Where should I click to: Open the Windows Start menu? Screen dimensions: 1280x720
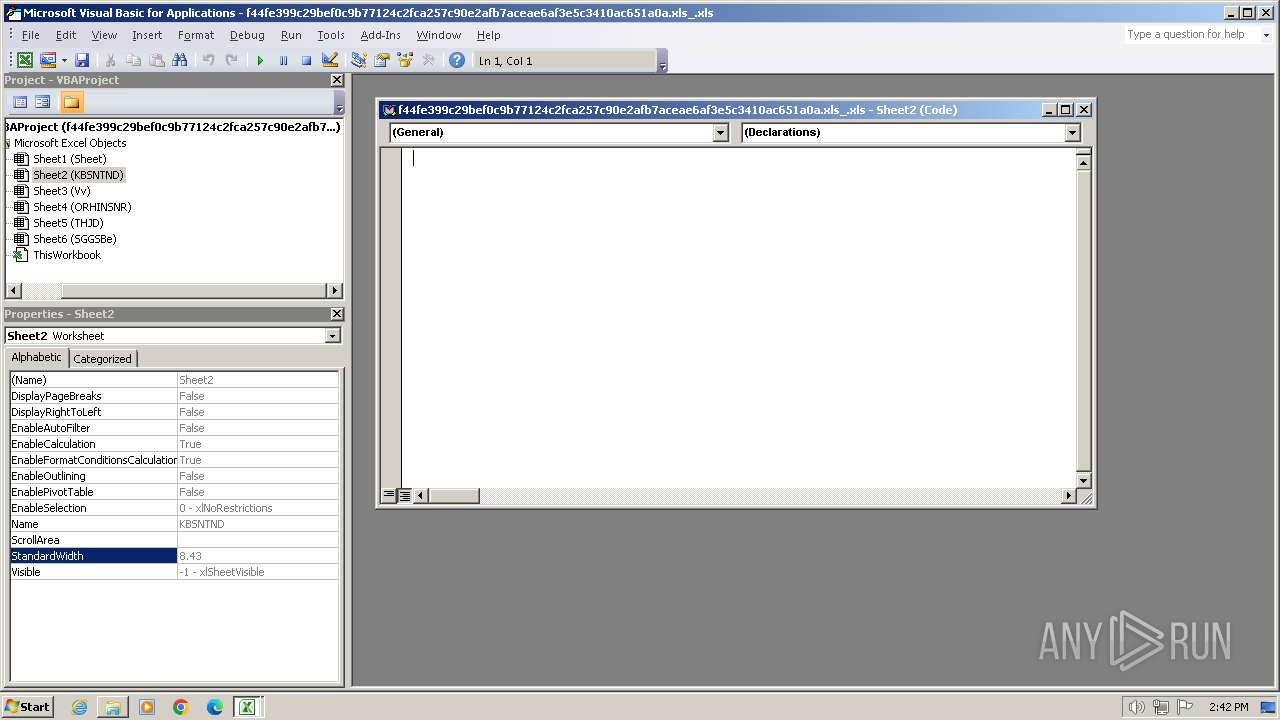tap(28, 706)
